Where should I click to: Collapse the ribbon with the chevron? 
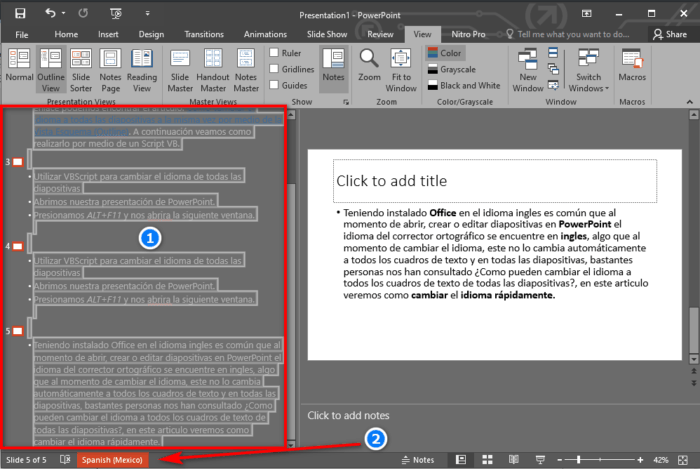click(690, 102)
